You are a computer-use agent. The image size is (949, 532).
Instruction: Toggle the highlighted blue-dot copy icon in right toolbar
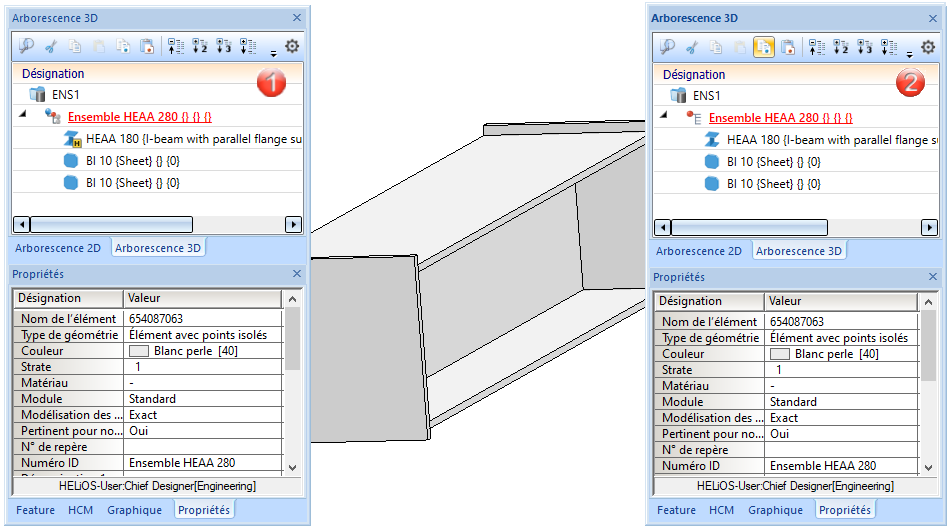click(764, 47)
